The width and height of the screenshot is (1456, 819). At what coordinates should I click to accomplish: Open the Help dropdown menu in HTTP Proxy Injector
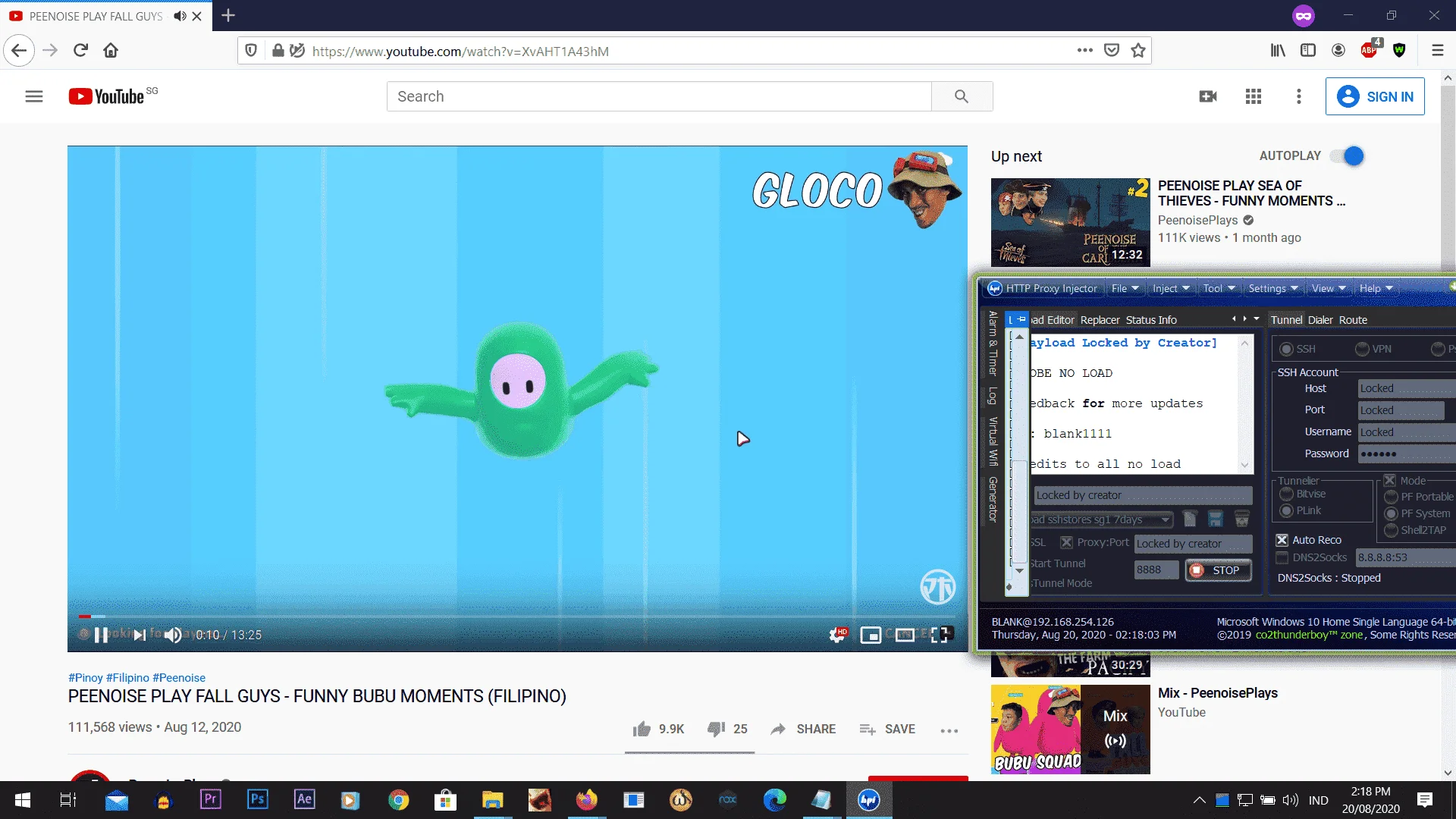[1376, 289]
